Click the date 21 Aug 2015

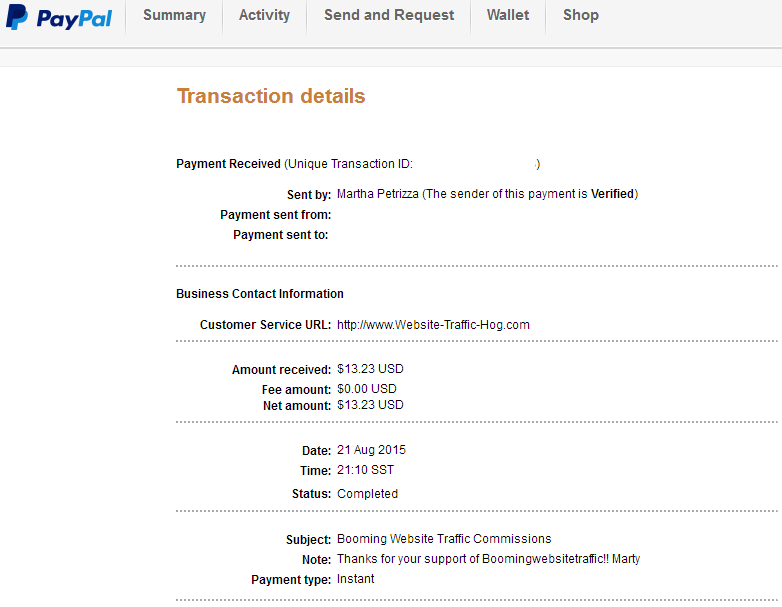(x=371, y=450)
